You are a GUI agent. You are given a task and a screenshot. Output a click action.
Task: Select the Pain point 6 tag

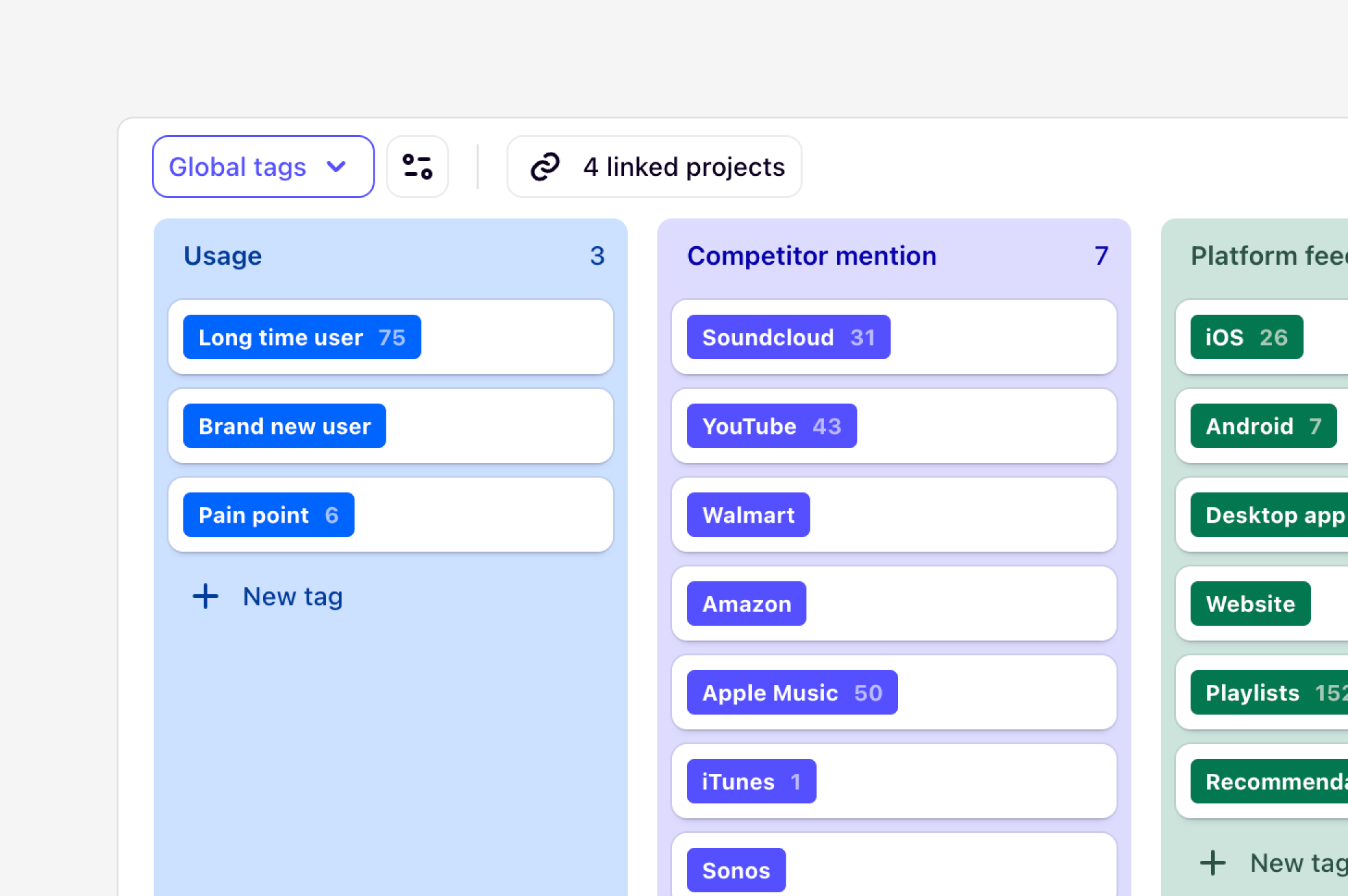268,515
